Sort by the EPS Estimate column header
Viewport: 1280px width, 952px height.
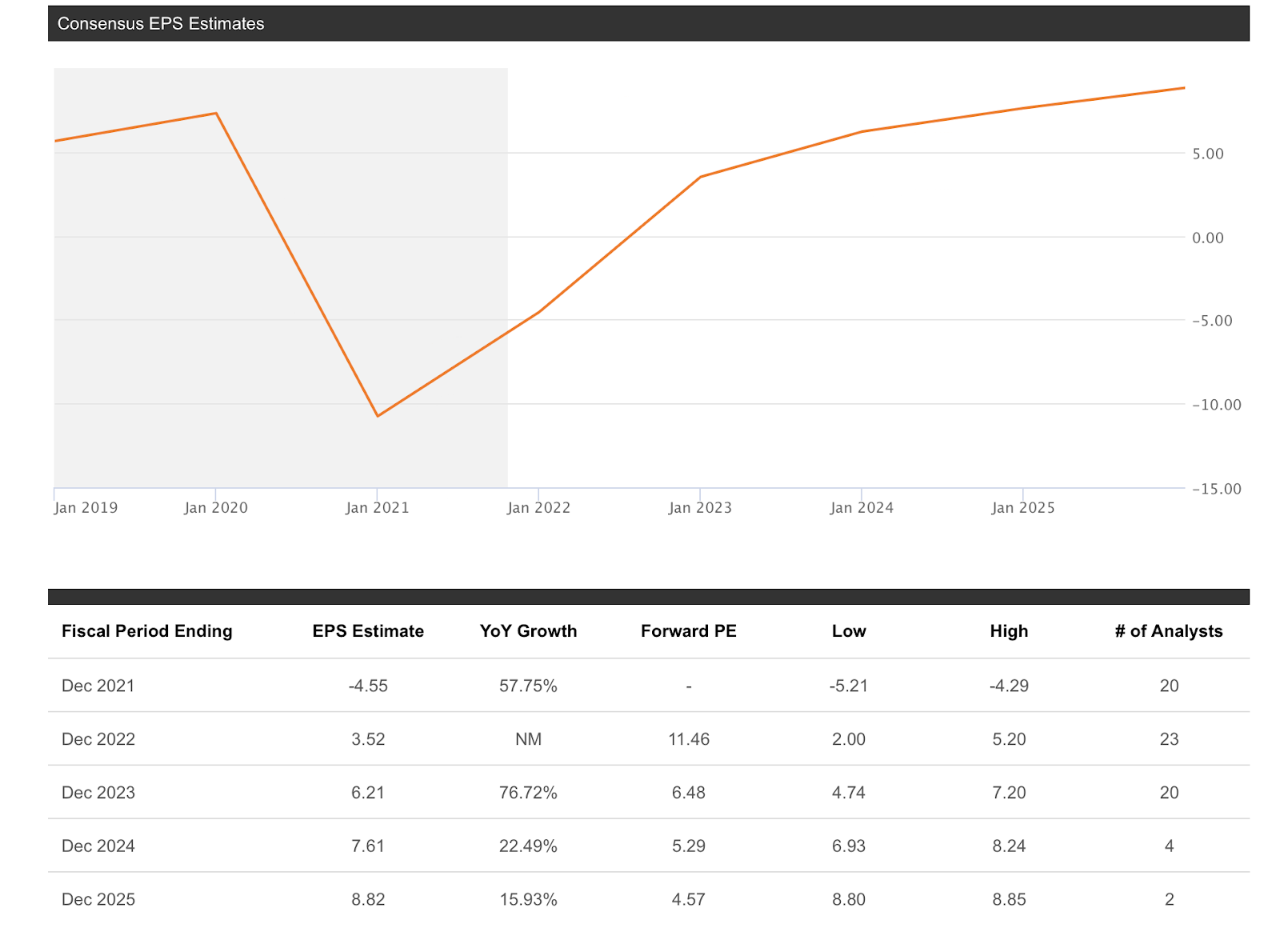point(368,631)
